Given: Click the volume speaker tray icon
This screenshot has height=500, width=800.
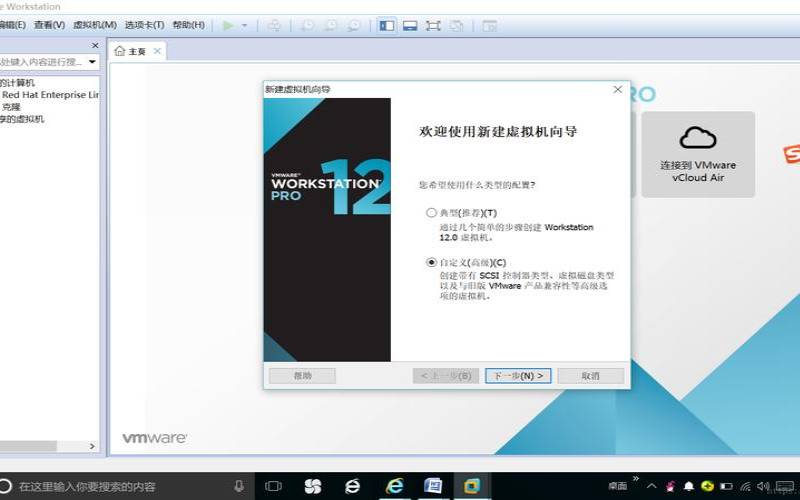Looking at the screenshot, I should [763, 486].
